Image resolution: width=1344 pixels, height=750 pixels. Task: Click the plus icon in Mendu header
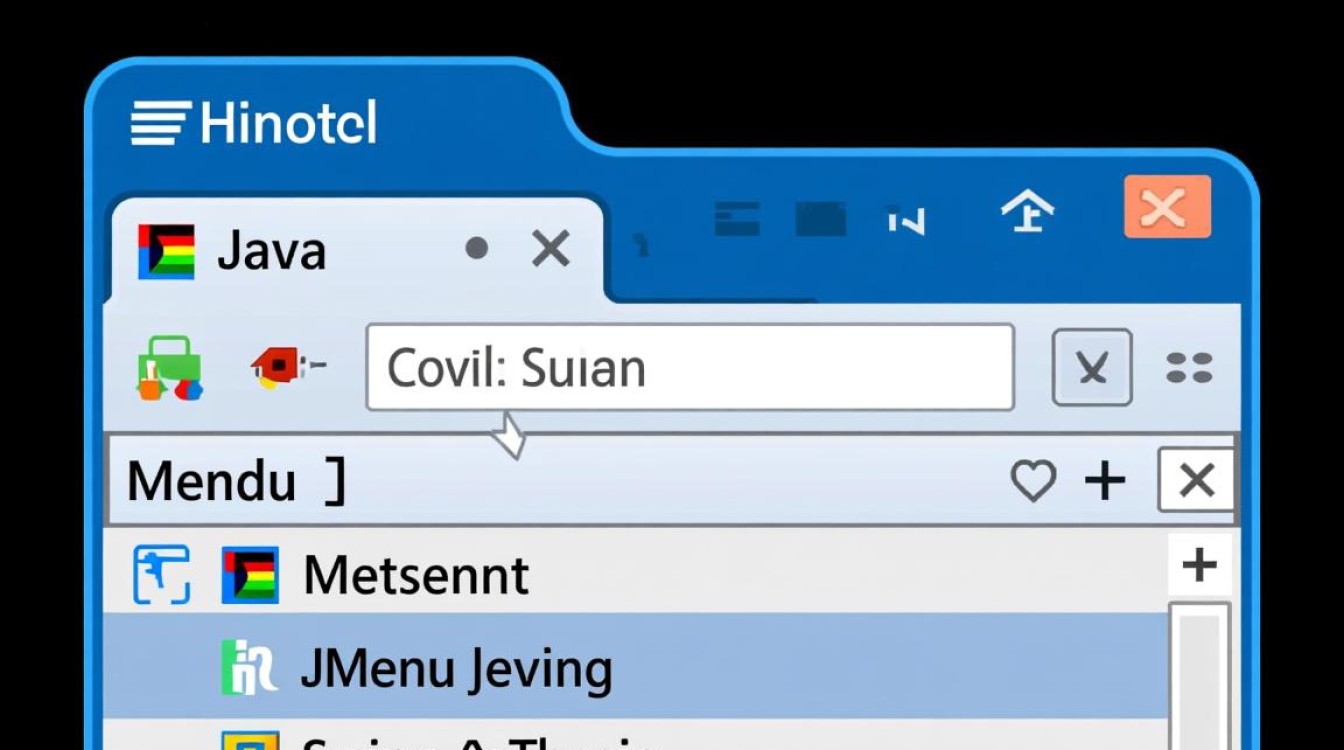coord(1105,481)
